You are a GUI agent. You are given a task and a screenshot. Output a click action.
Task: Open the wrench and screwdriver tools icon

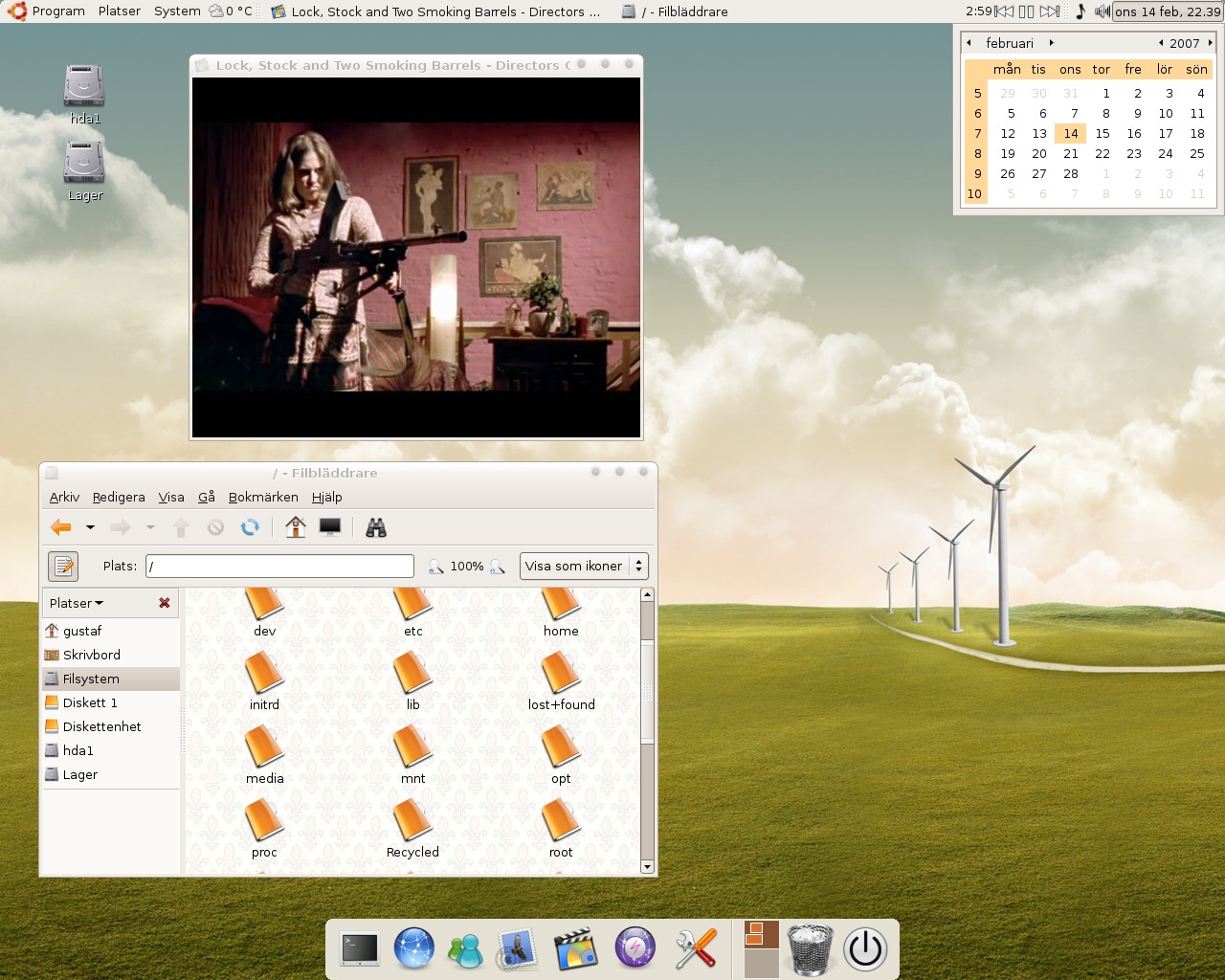pos(696,949)
